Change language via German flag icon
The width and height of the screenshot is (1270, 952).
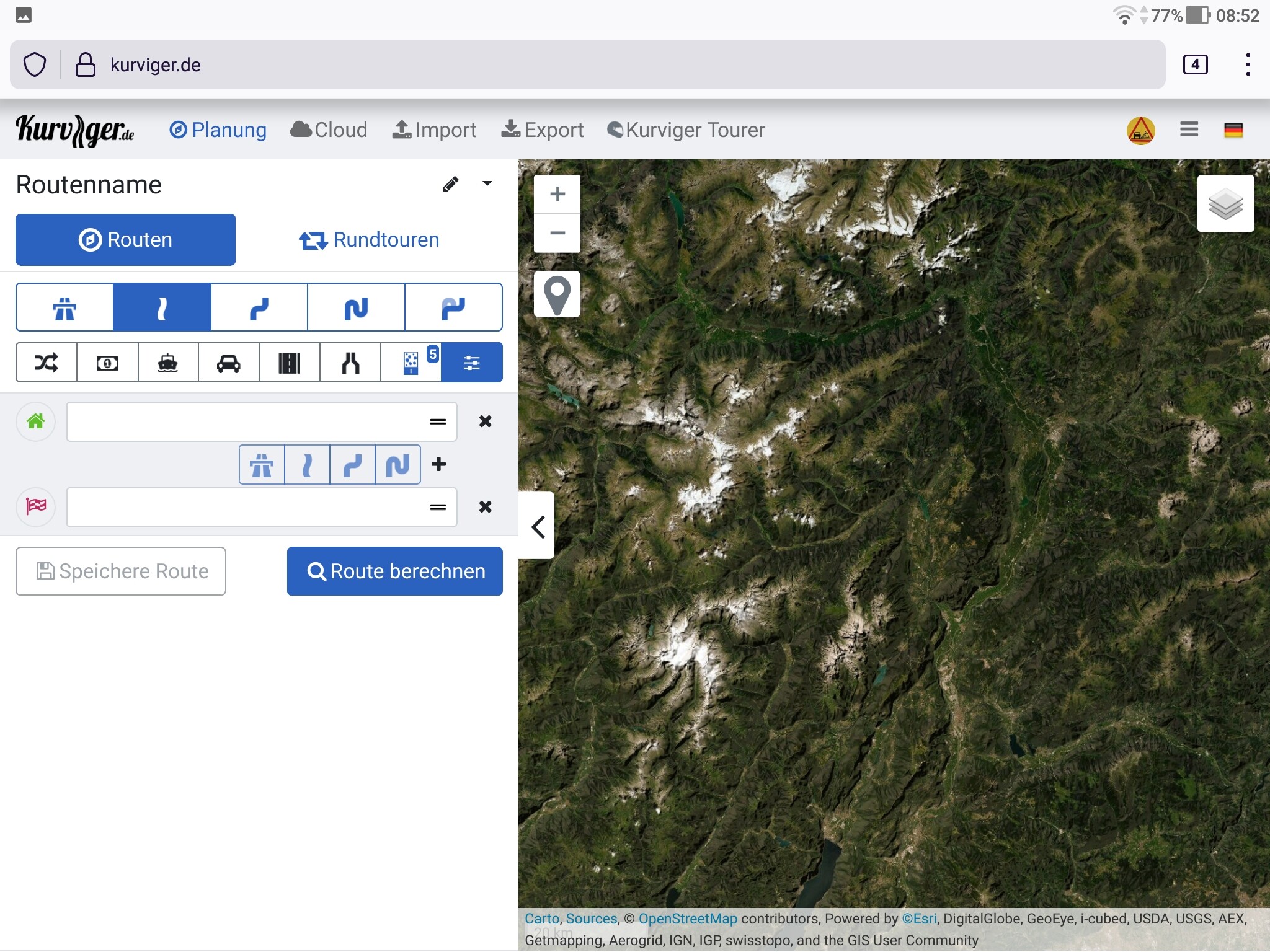tap(1233, 130)
